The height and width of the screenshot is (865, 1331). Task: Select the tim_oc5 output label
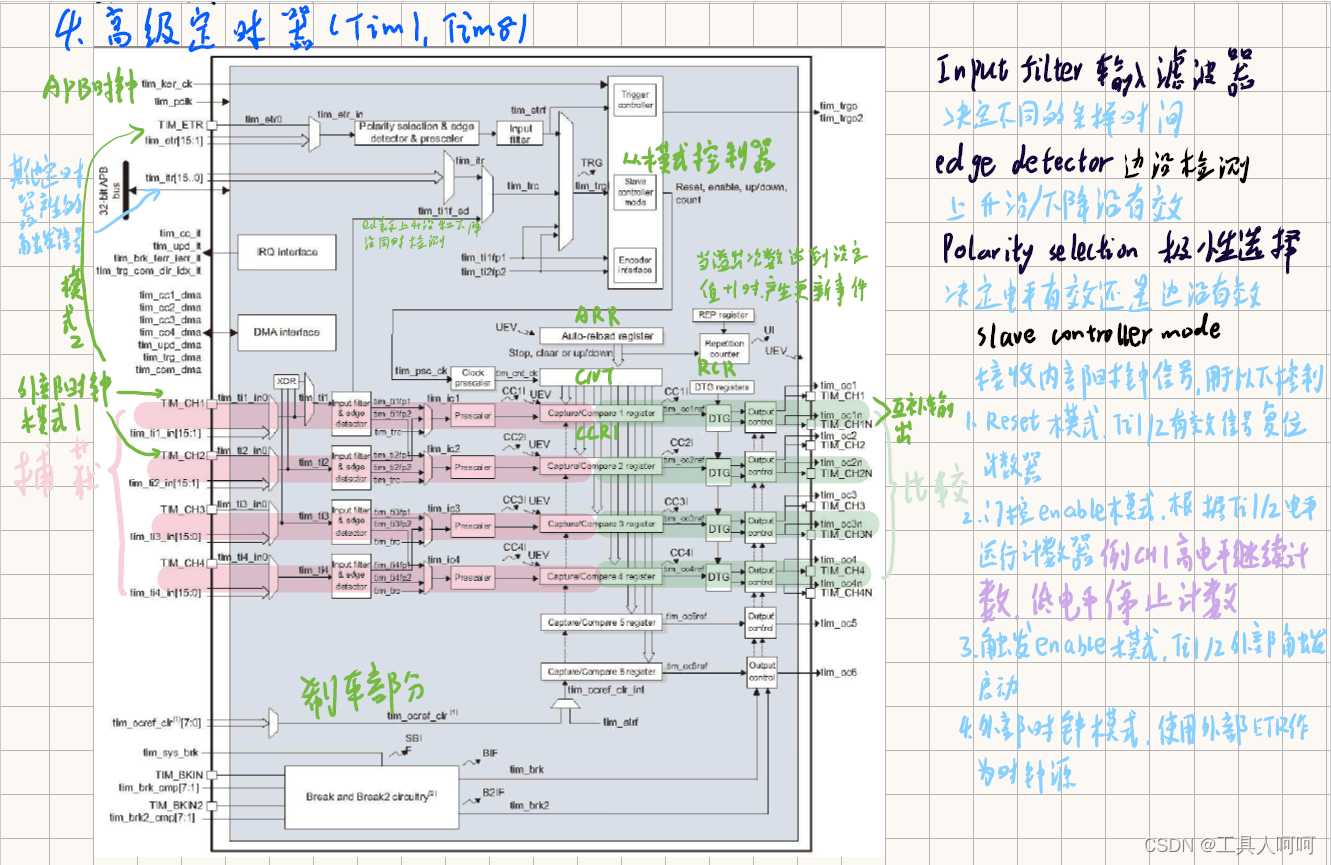pos(839,624)
